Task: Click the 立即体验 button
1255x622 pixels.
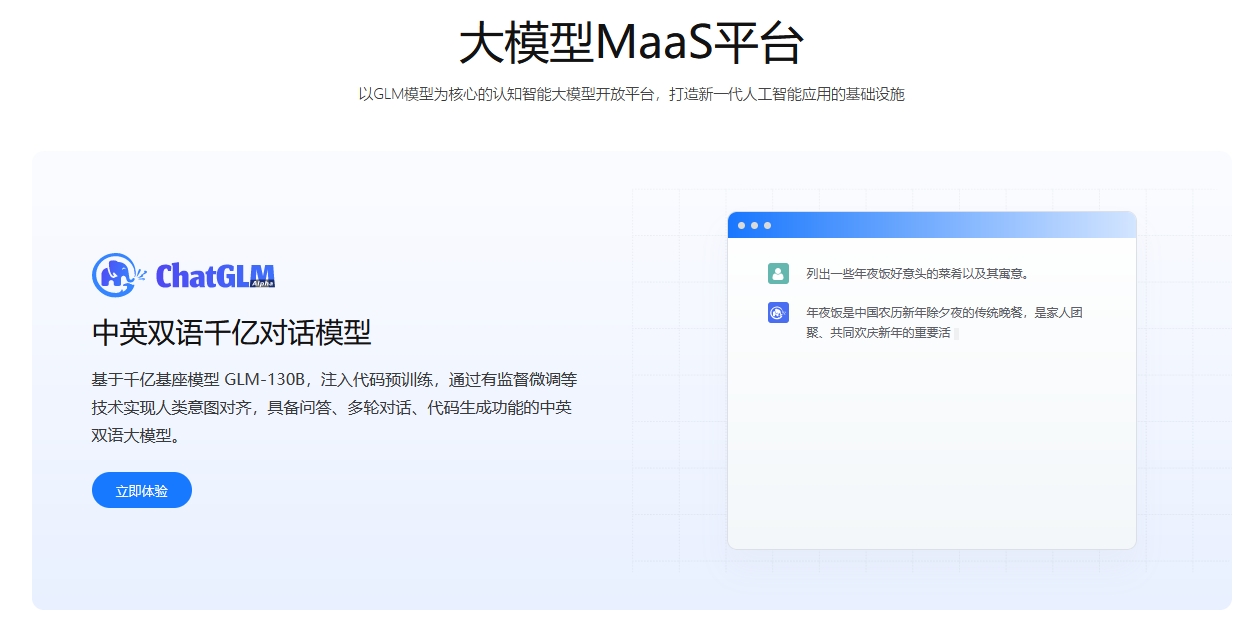Action: click(x=141, y=490)
